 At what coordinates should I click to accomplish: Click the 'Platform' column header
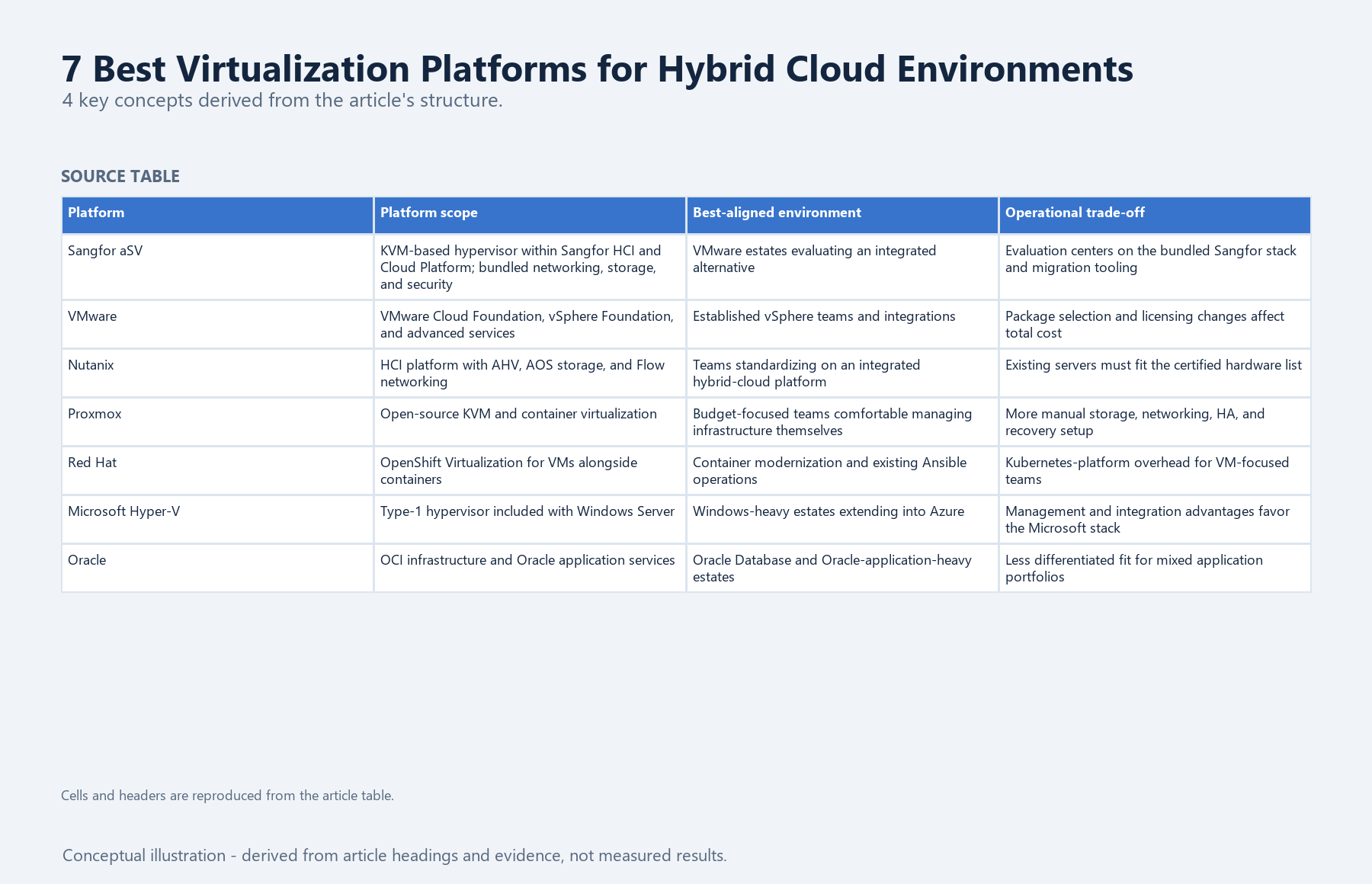pyautogui.click(x=217, y=215)
